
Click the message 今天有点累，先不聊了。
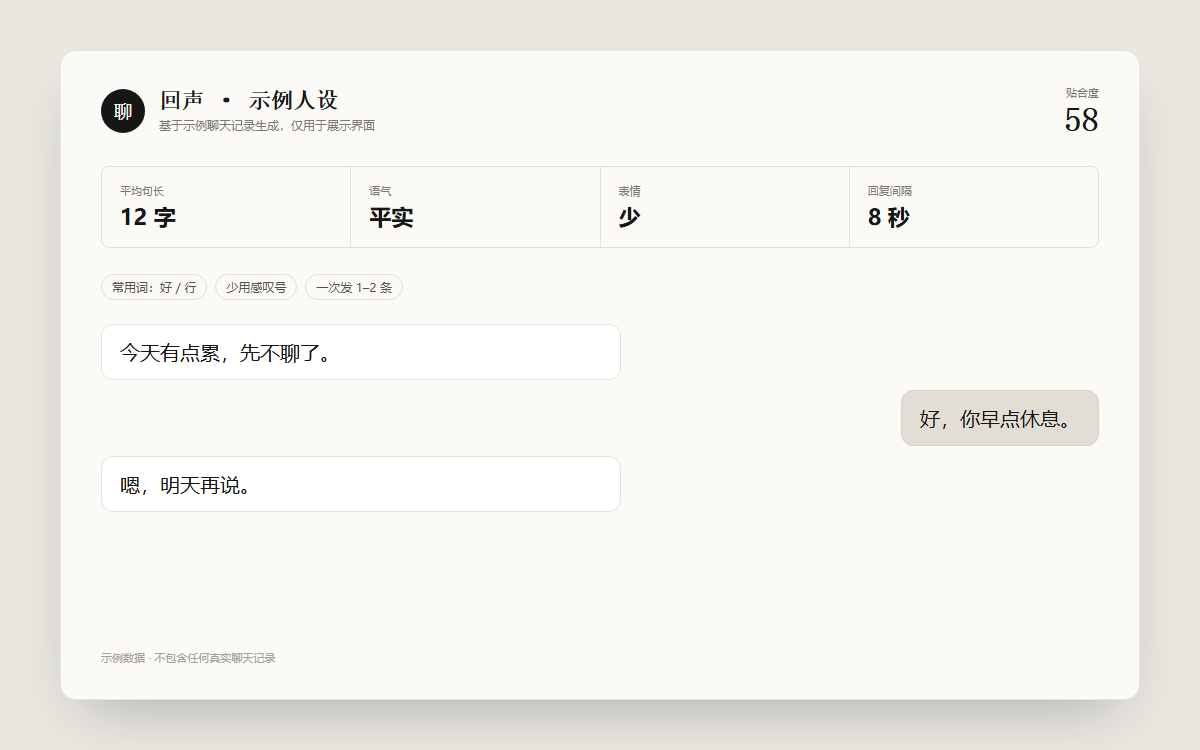(361, 352)
